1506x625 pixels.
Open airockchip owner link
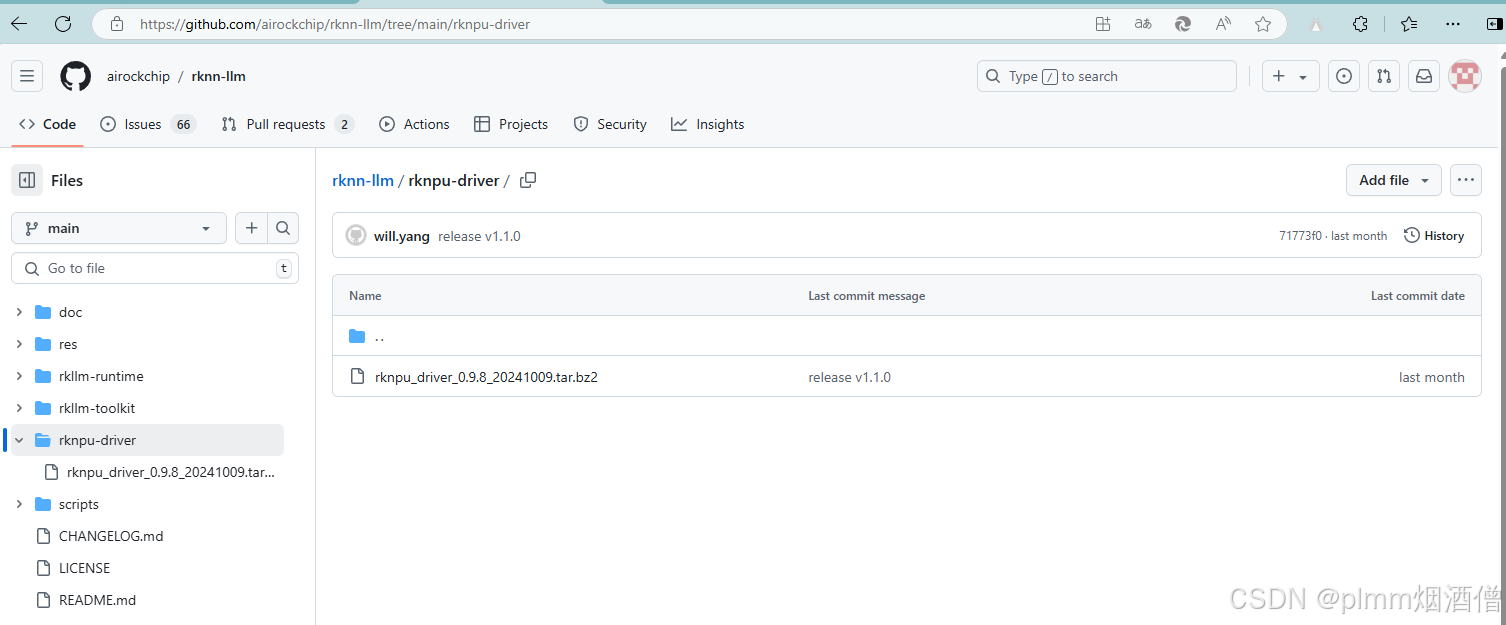[138, 76]
